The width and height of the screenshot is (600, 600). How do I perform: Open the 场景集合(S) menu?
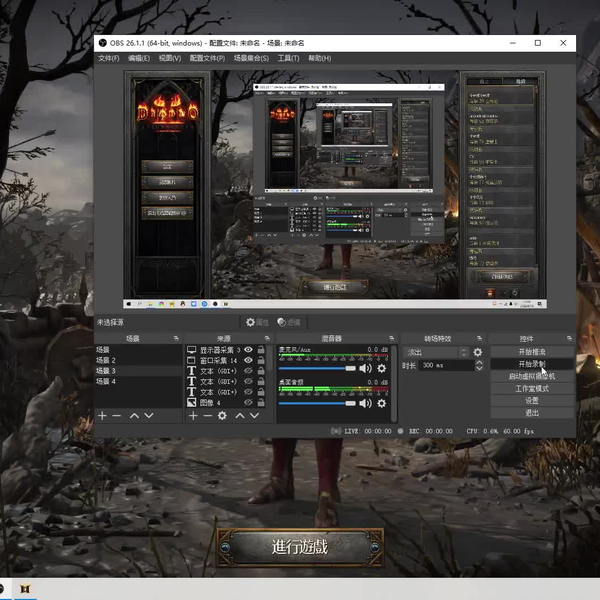coord(251,58)
